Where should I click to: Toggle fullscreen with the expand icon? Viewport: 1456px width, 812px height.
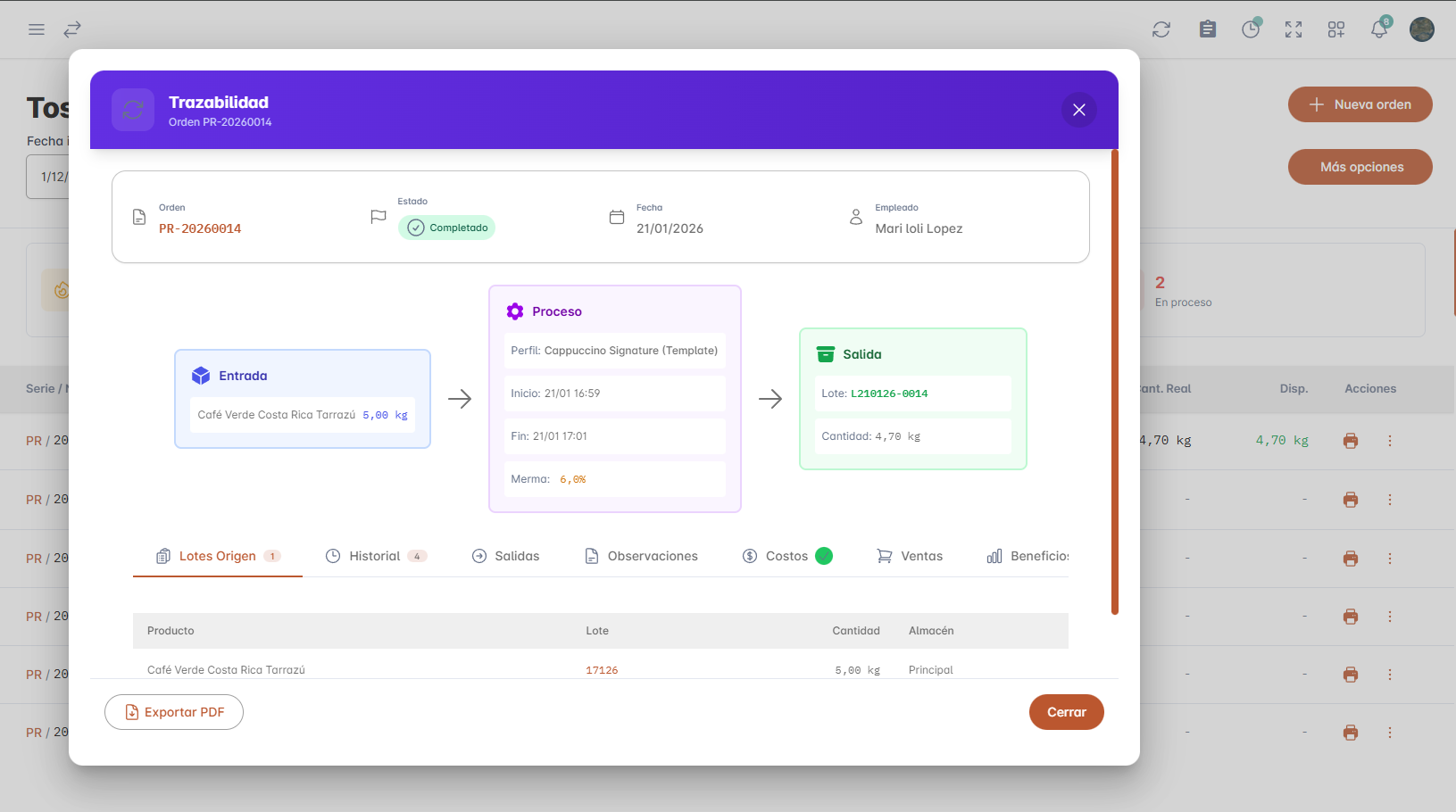tap(1293, 29)
